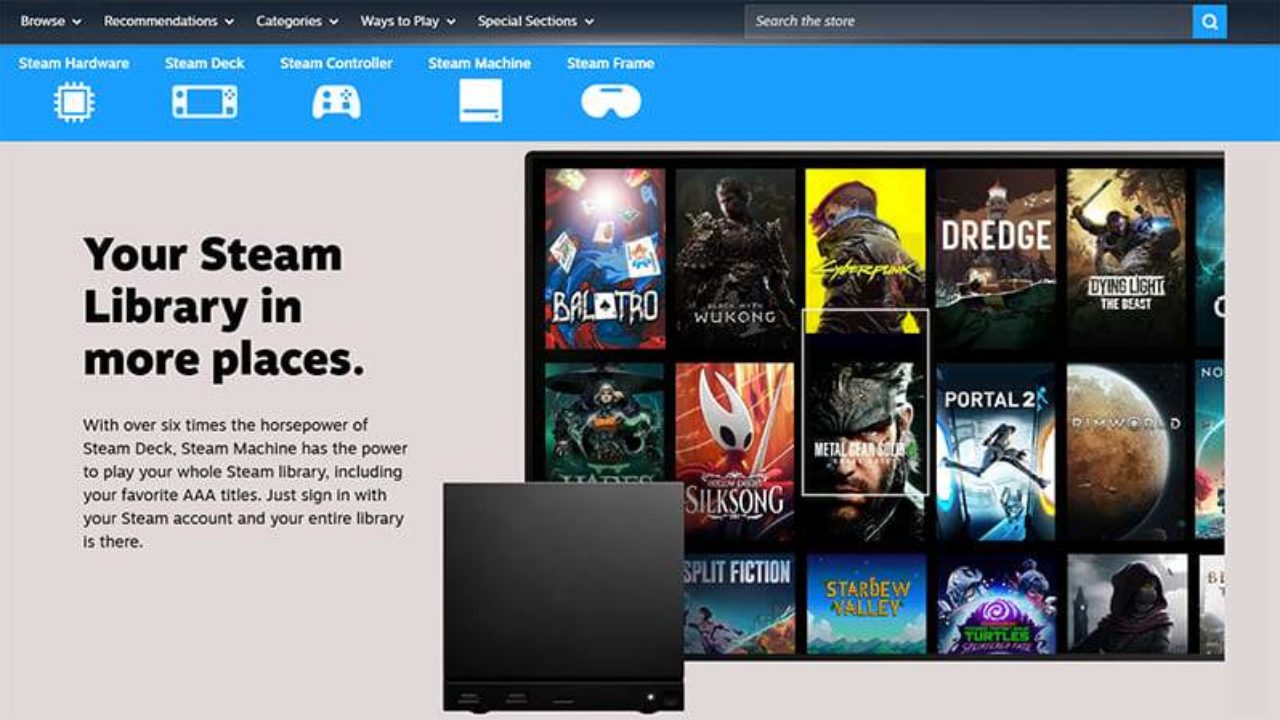Click inside the store search field
This screenshot has height=720, width=1280.
click(950, 20)
